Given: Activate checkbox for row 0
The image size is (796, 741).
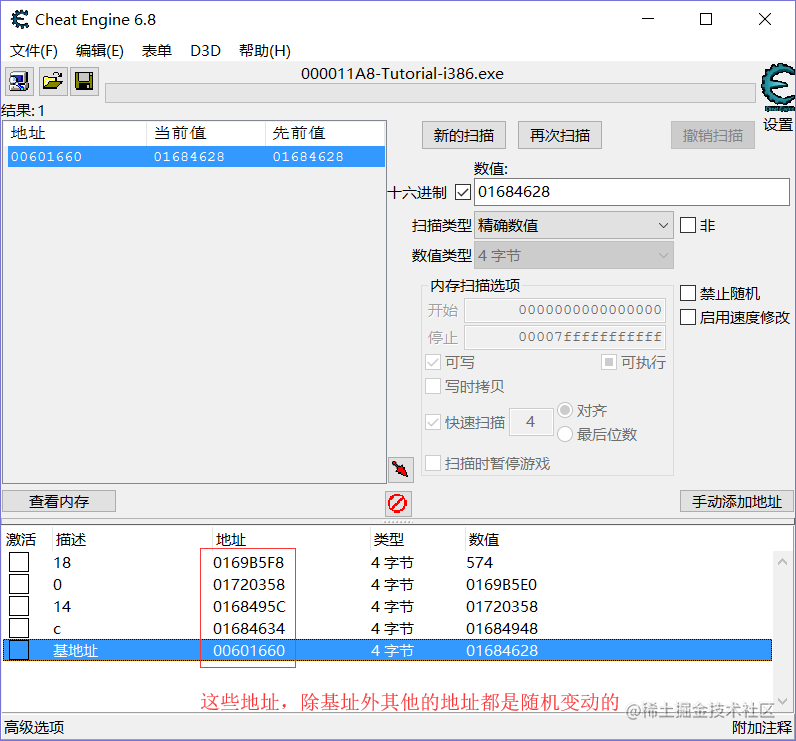Looking at the screenshot, I should [19, 584].
